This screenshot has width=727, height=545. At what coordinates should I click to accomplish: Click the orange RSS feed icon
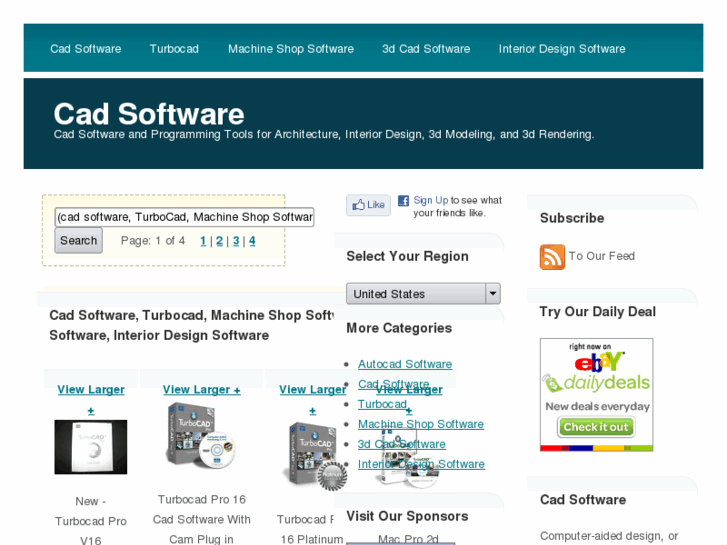click(x=552, y=257)
